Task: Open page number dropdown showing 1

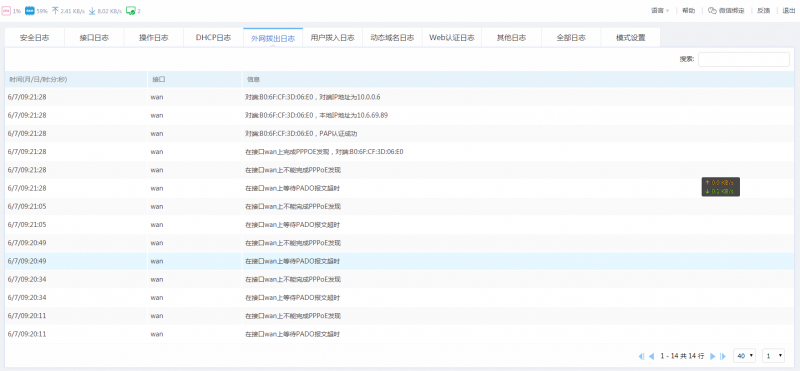Action: [x=773, y=356]
